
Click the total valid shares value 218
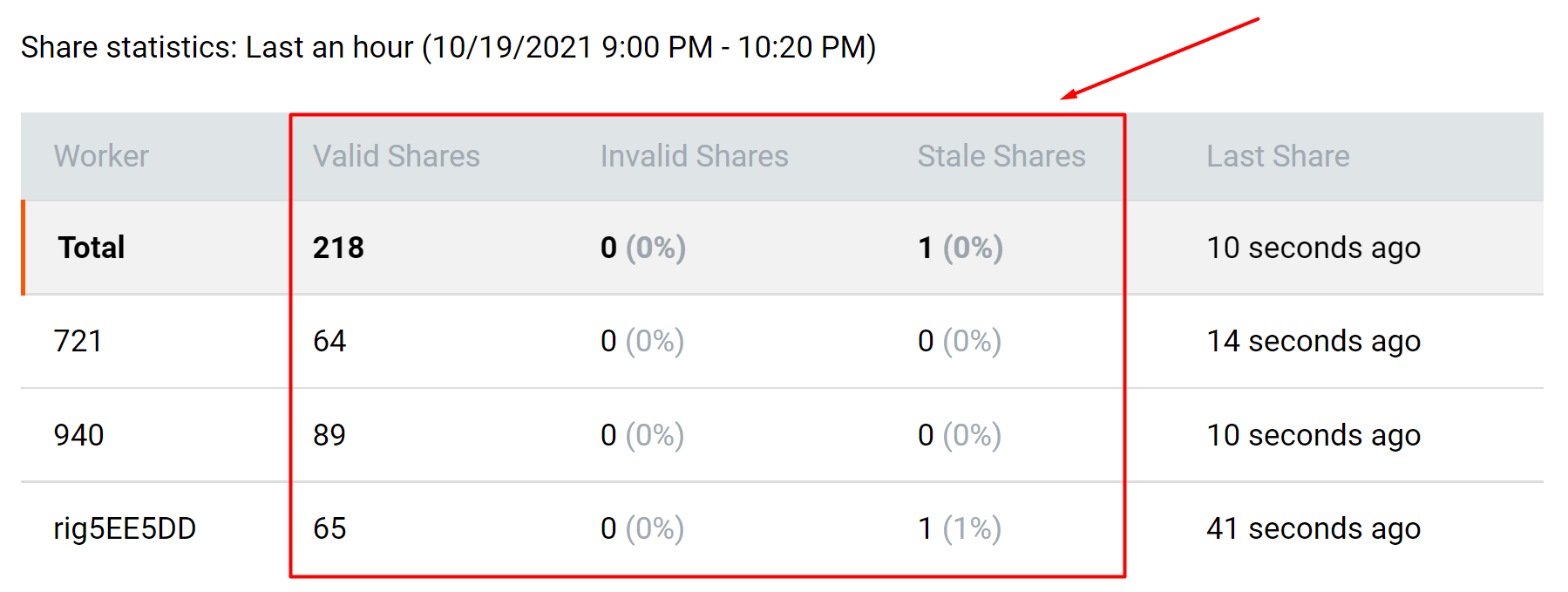(x=338, y=248)
